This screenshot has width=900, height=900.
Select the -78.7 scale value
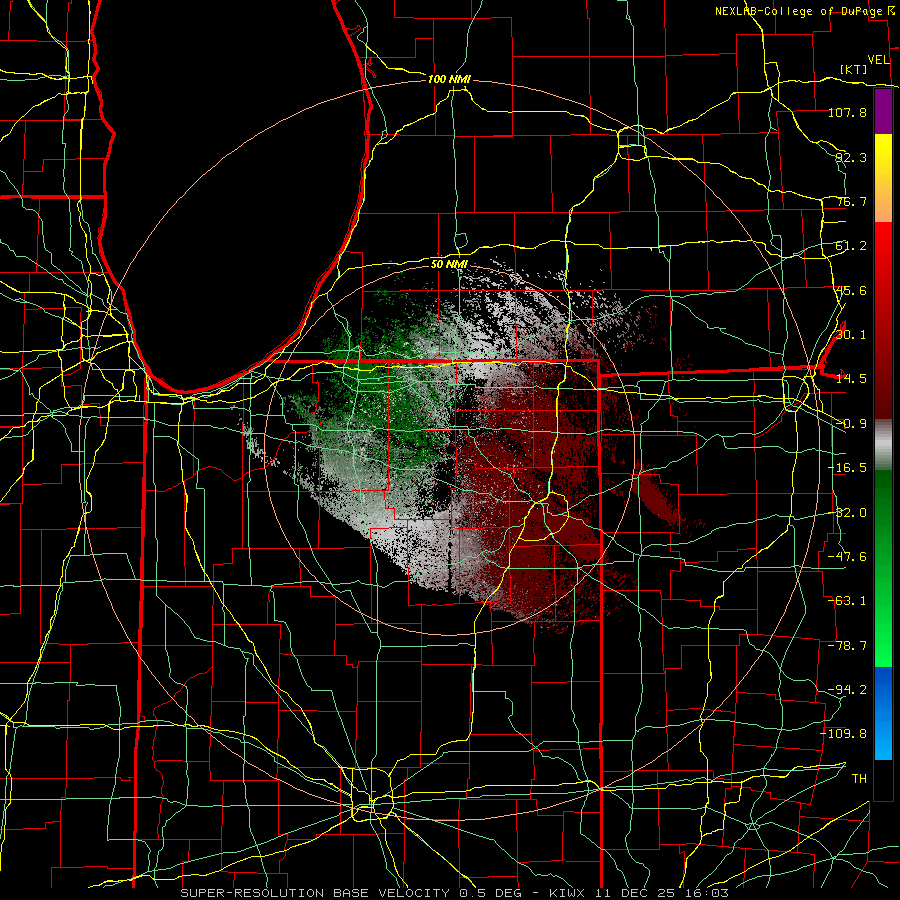tap(847, 646)
